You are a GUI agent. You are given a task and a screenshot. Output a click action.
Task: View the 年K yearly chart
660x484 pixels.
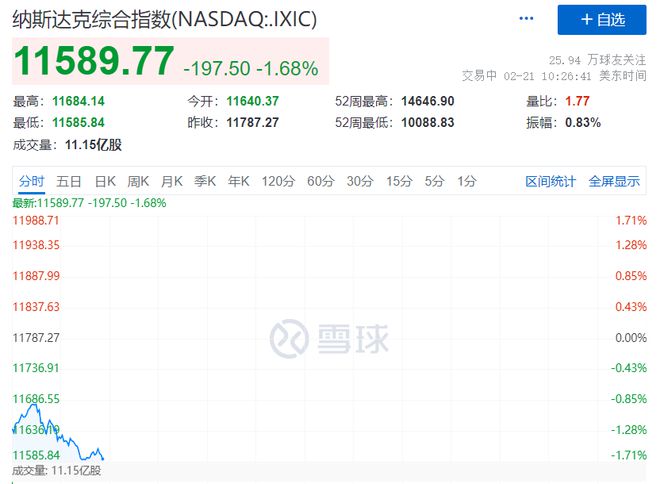238,181
